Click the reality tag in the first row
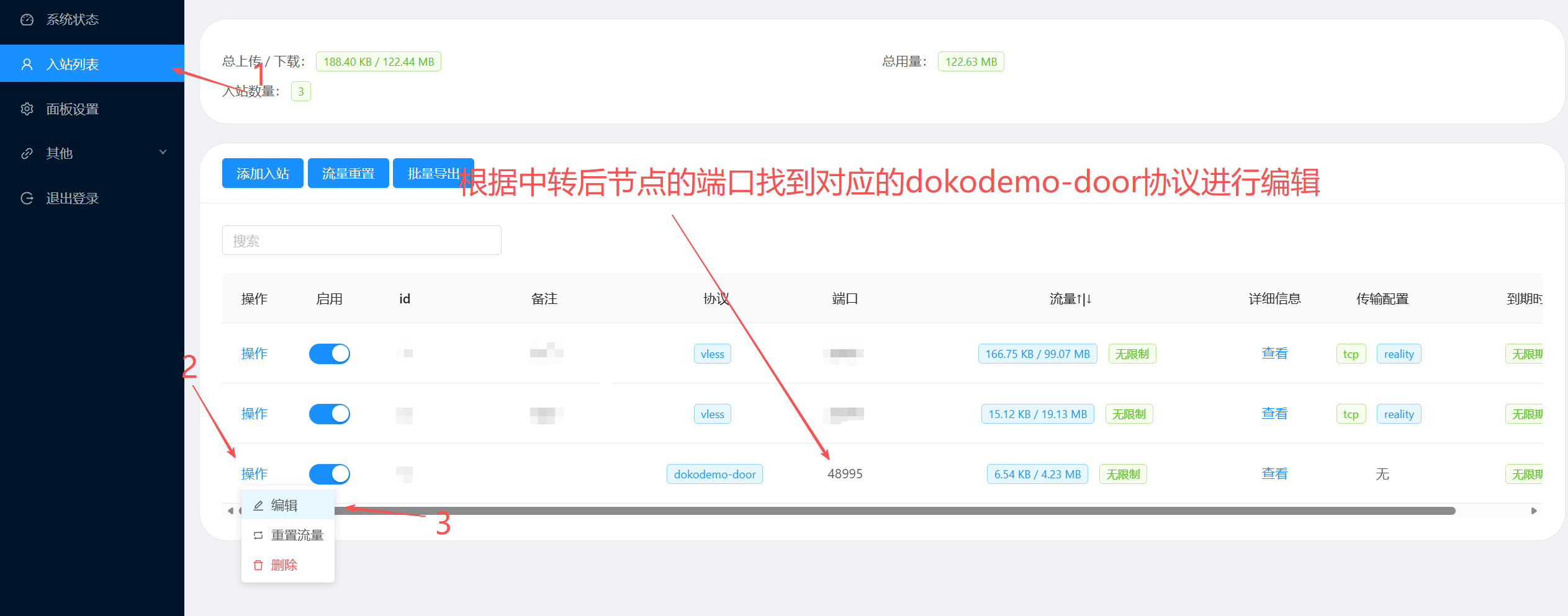The image size is (1568, 616). (x=1399, y=354)
